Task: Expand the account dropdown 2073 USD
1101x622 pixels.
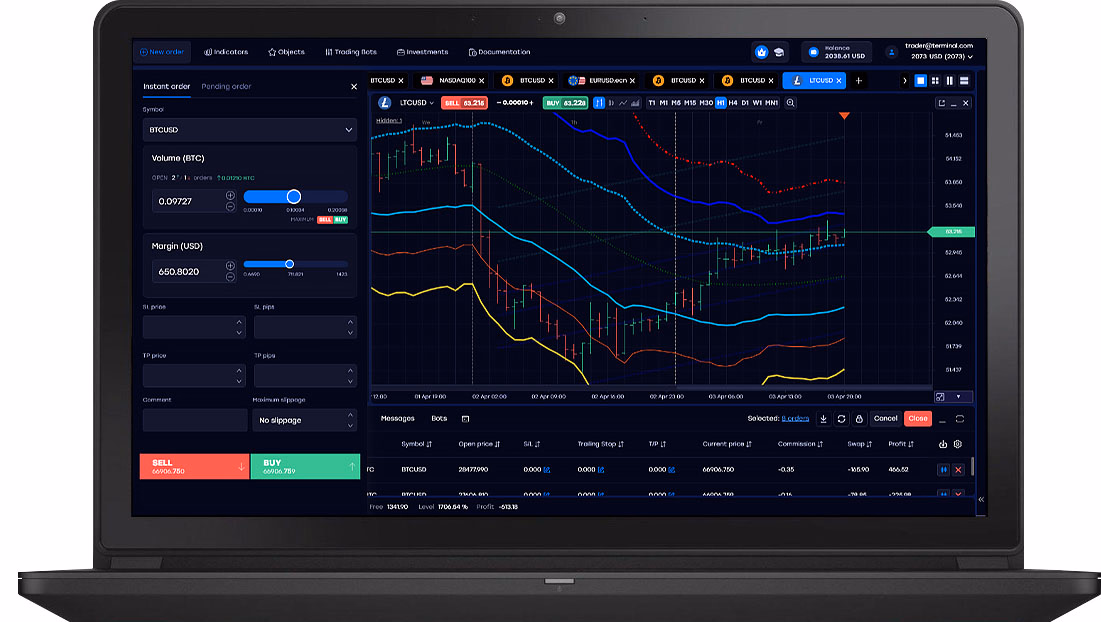Action: click(942, 56)
